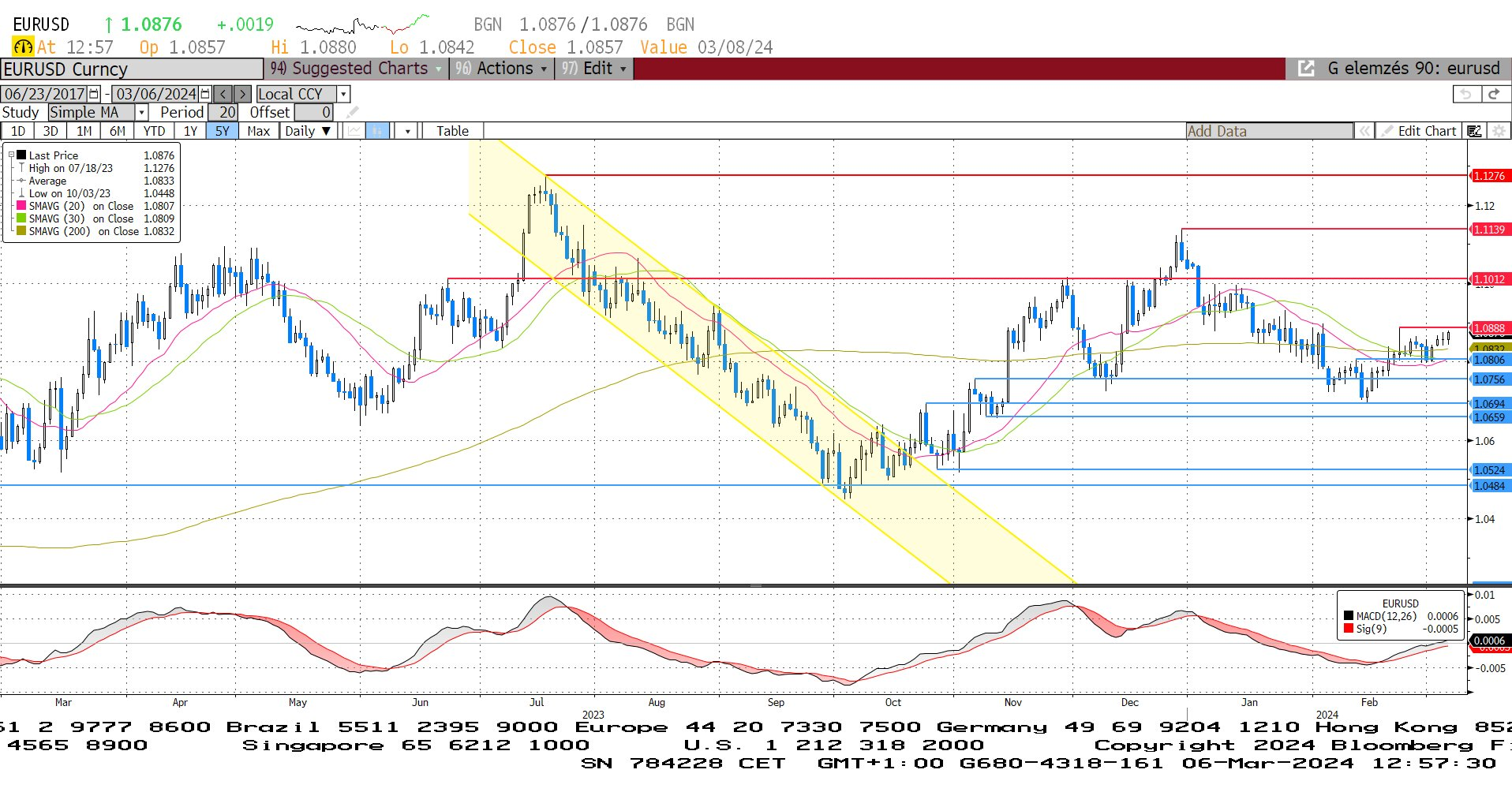Select the 1.0694 support price label
Image resolution: width=1512 pixels, height=807 pixels.
1490,404
